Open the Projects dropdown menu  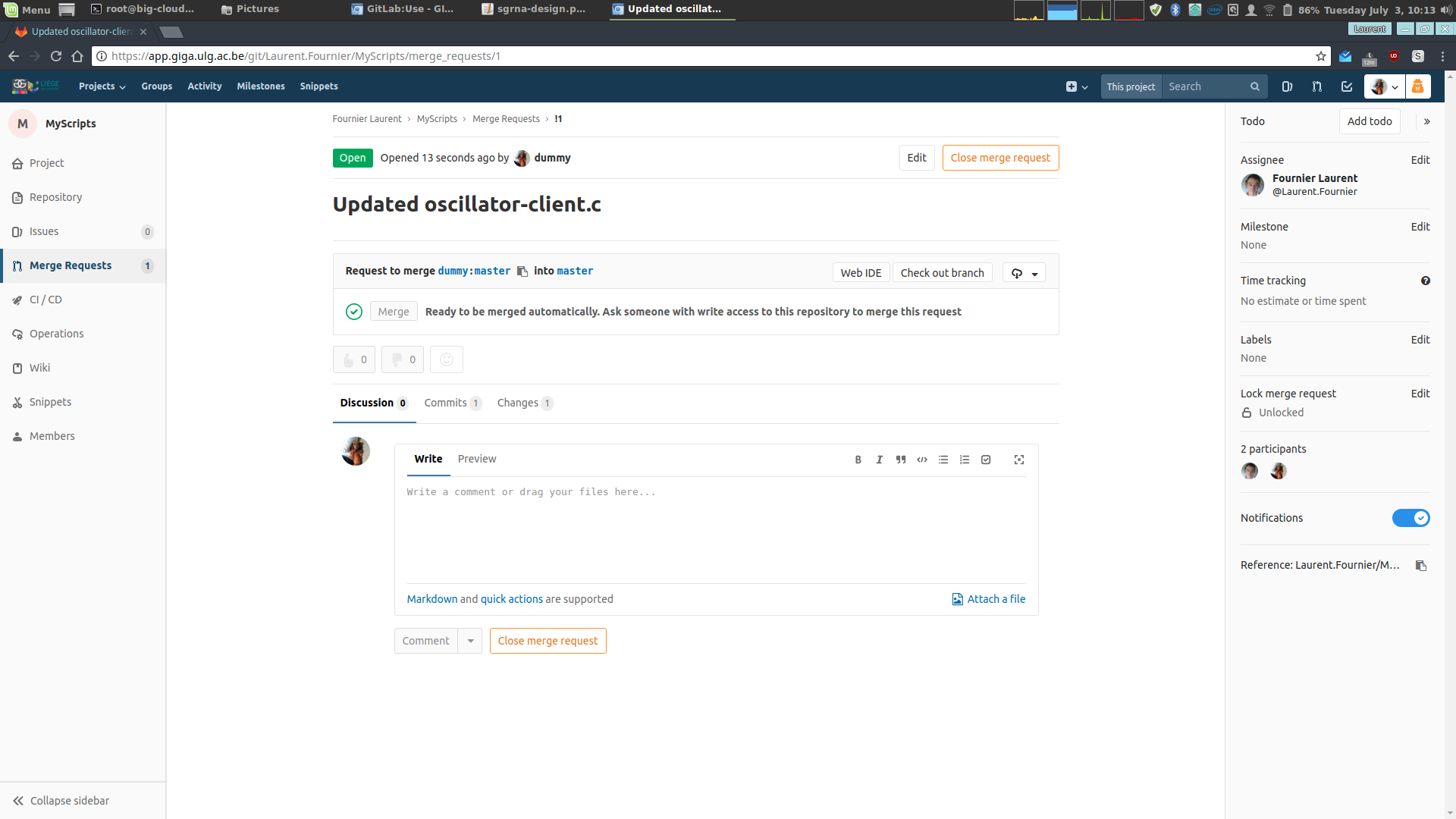click(x=102, y=86)
